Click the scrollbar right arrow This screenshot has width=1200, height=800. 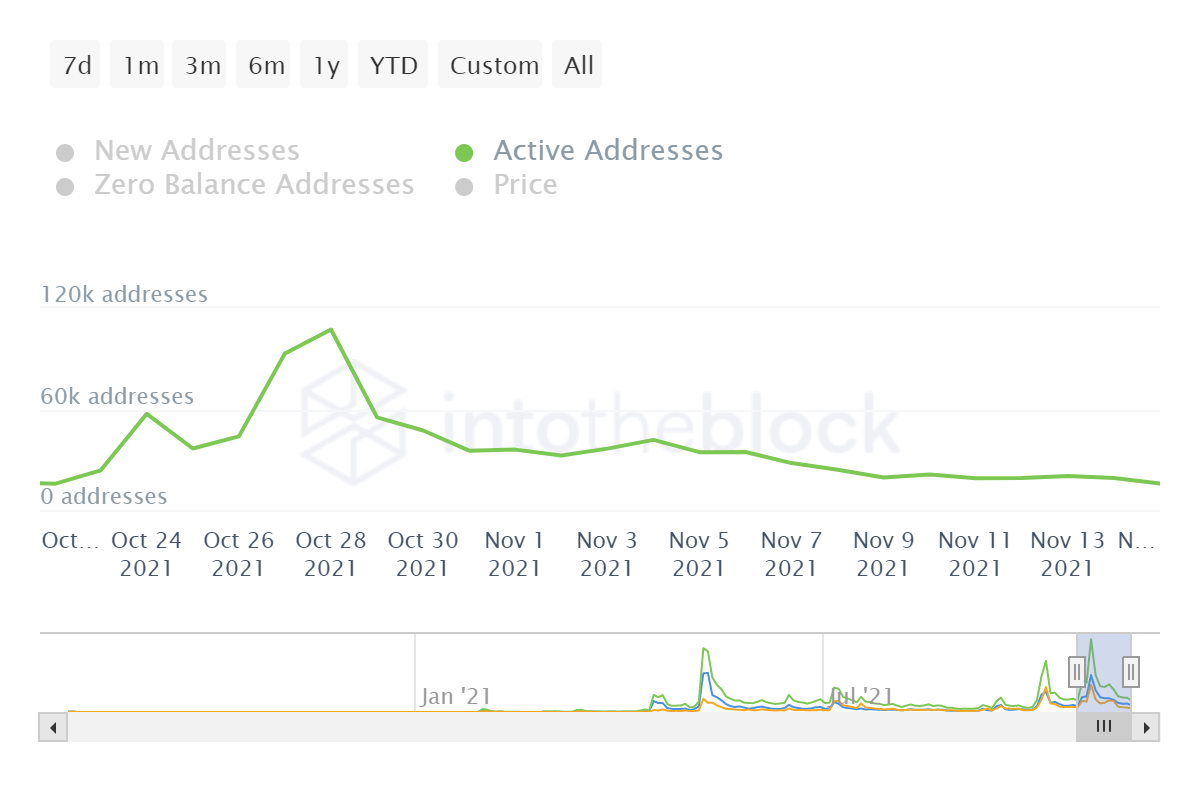[x=1147, y=727]
